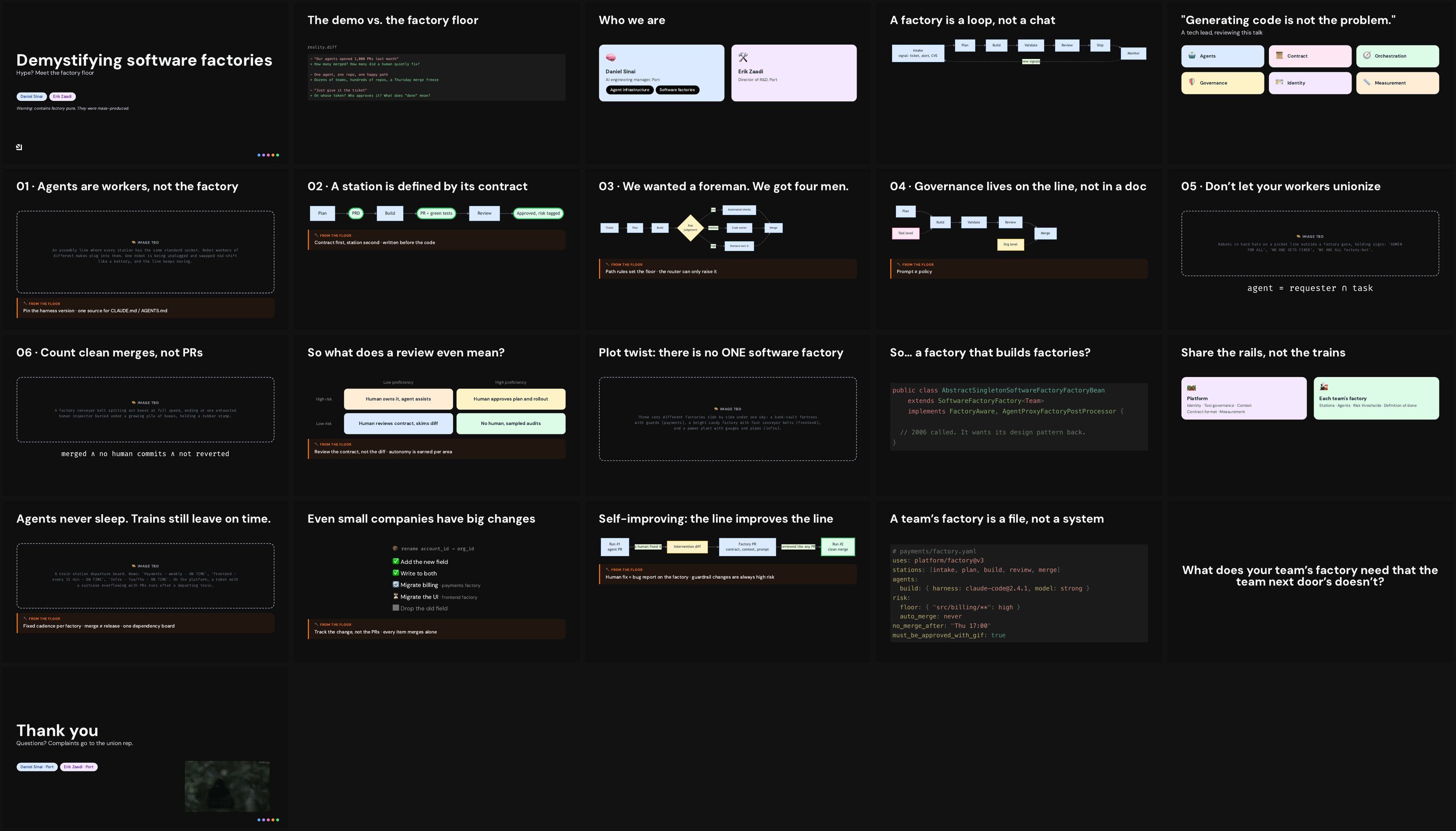Check the Drop the old field box
1456x831 pixels.
click(x=396, y=608)
